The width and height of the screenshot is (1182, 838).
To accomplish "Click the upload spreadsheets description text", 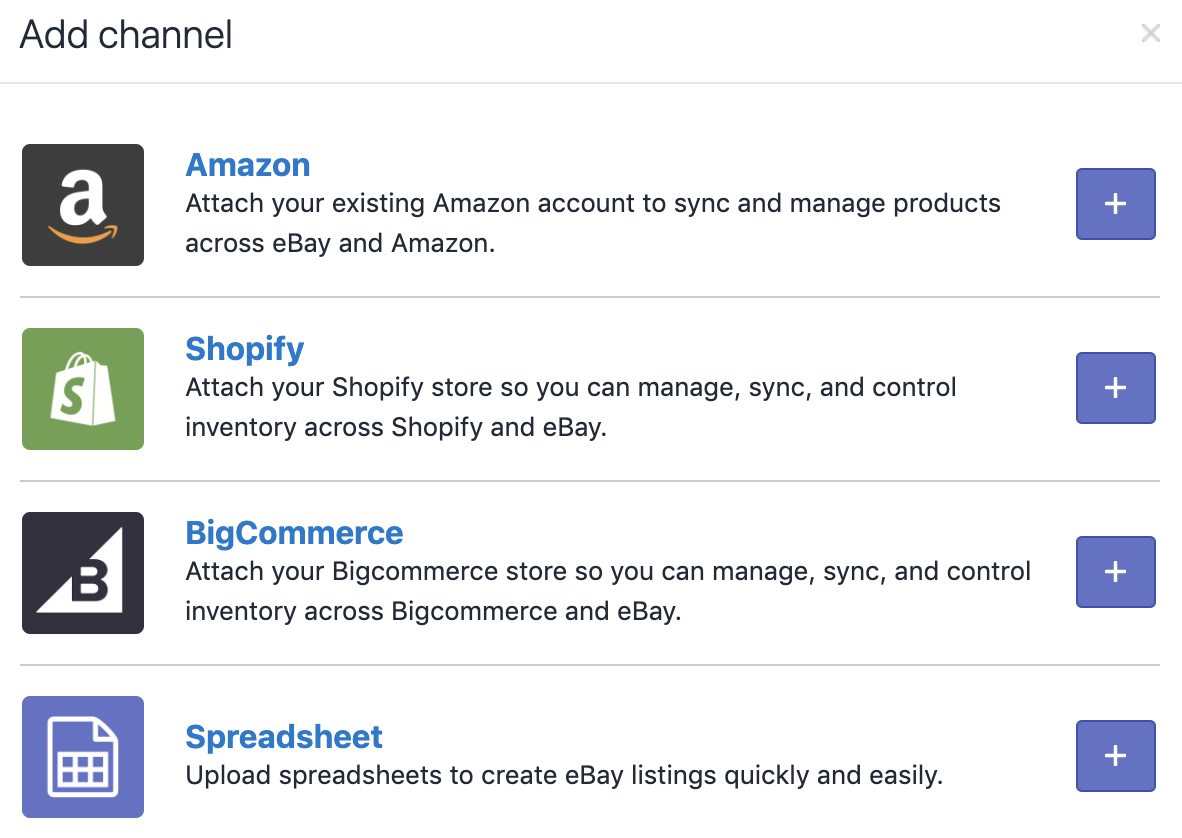I will [564, 775].
